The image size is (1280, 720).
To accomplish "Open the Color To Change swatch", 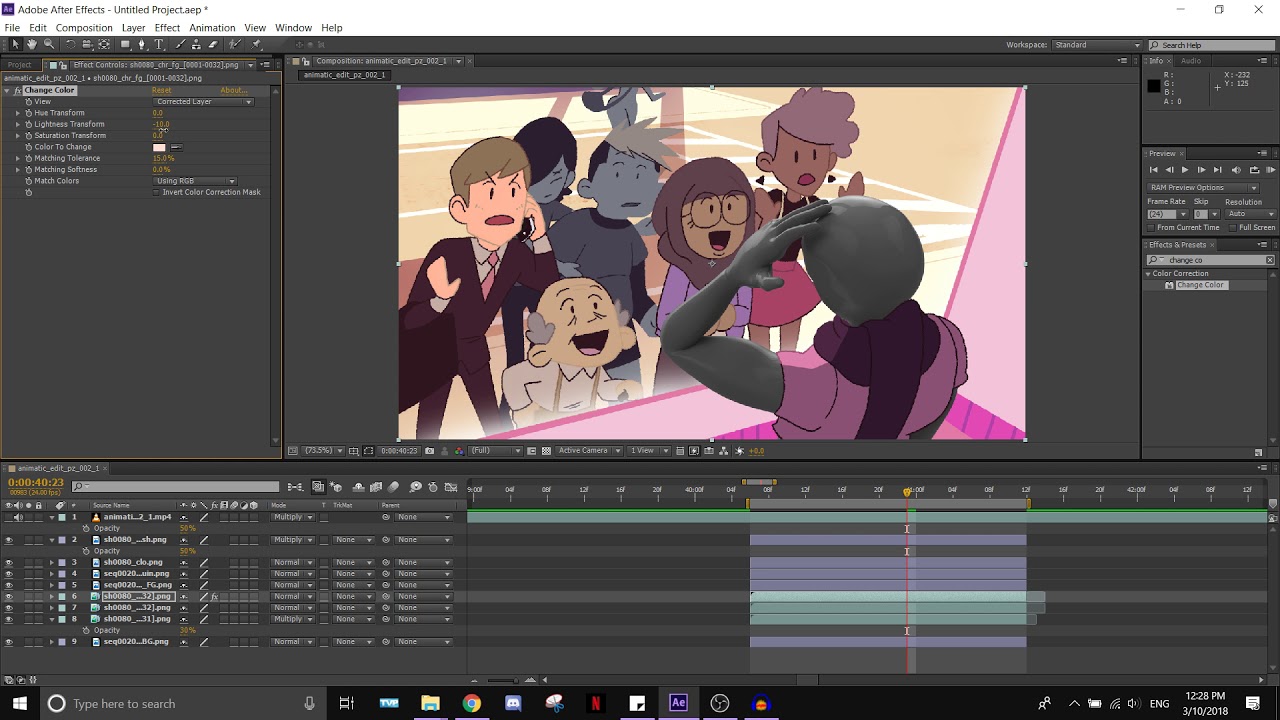I will coord(159,147).
